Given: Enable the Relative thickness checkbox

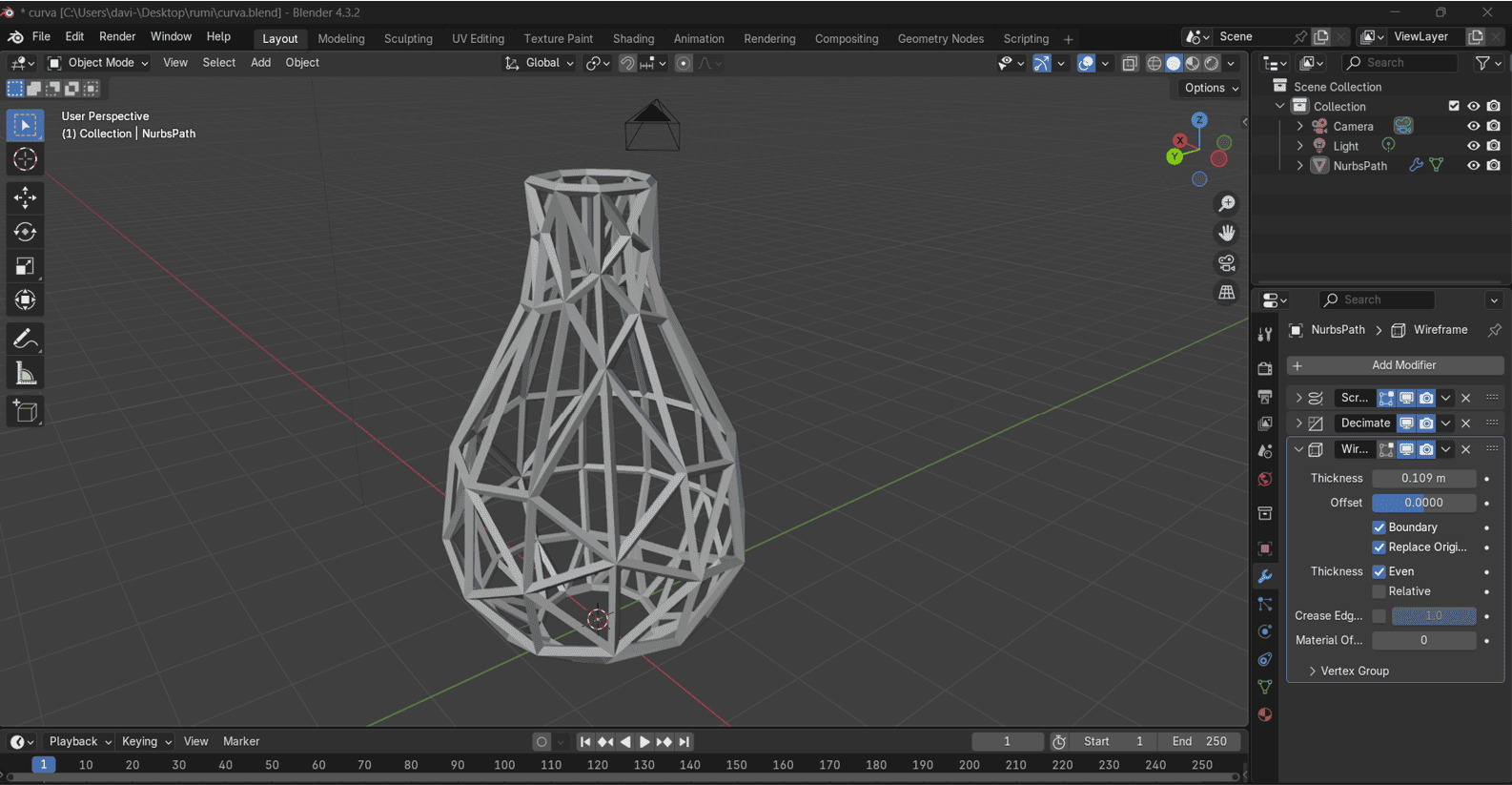Looking at the screenshot, I should tap(1379, 591).
